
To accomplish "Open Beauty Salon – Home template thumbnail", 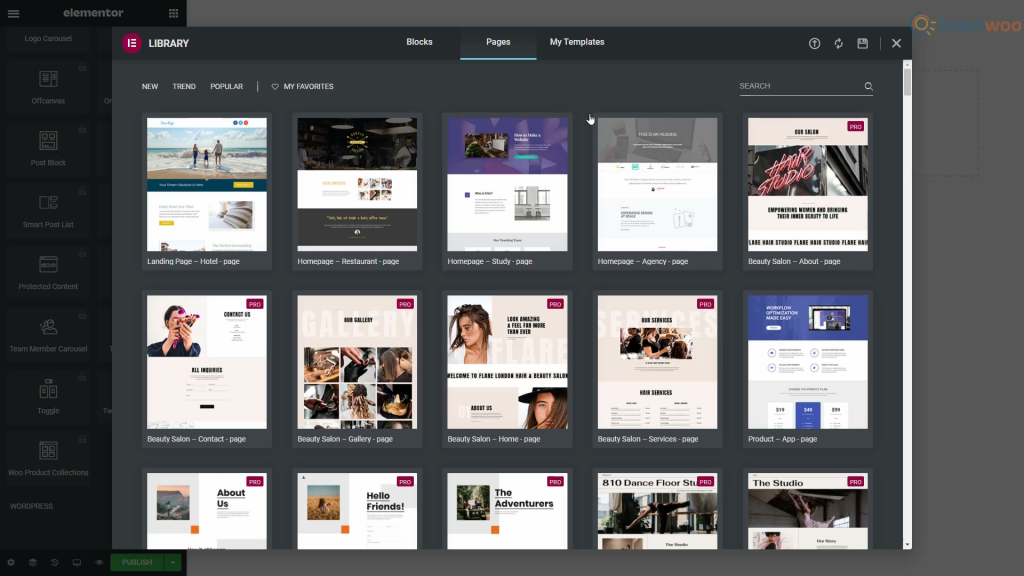I will pos(507,362).
